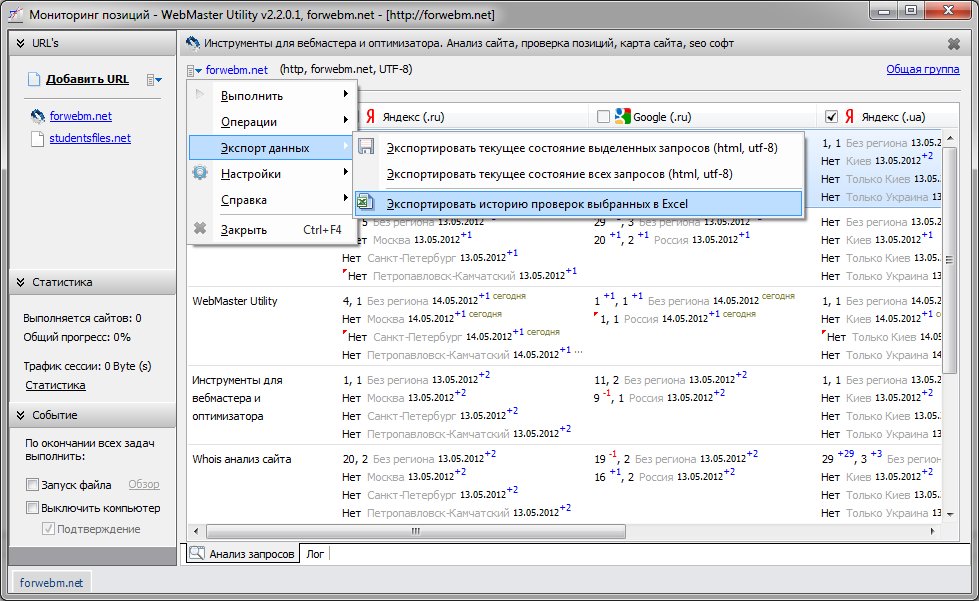Screen dimensions: 979x601
Task: Open the dropdown arrow beside Добавить URL
Action: click(x=154, y=80)
